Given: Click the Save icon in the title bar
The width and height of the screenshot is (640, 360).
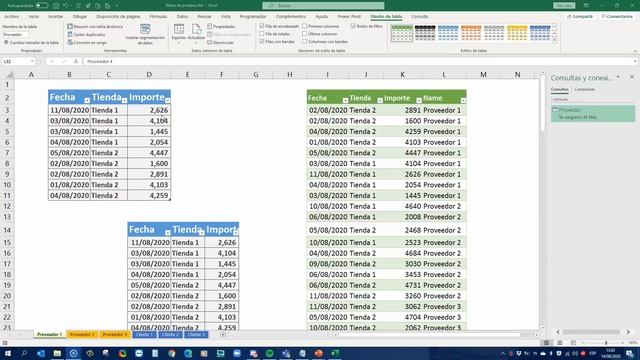Looking at the screenshot, I should tap(56, 6).
